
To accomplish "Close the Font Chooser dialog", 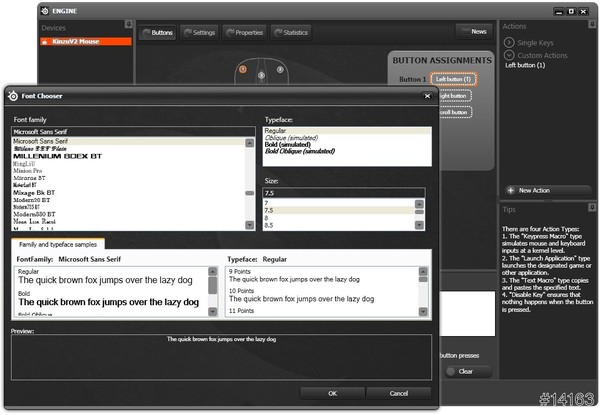I will [x=428, y=96].
